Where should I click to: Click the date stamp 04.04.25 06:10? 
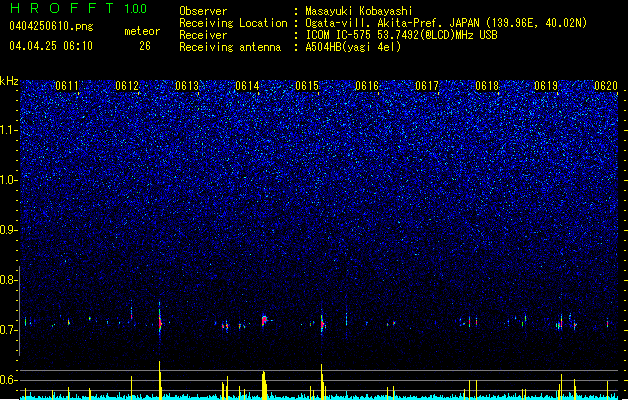click(51, 46)
